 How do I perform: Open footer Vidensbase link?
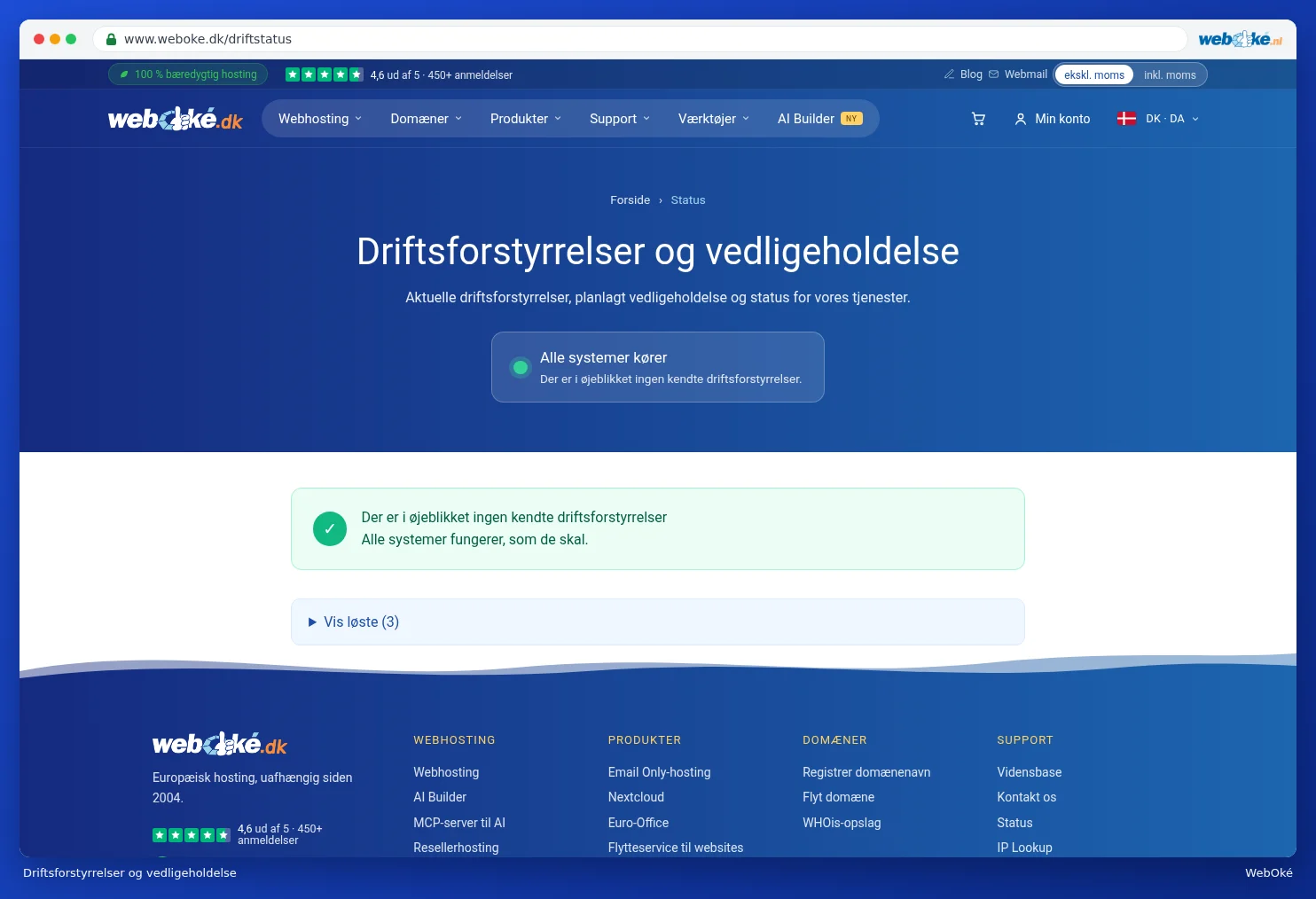tap(1029, 772)
